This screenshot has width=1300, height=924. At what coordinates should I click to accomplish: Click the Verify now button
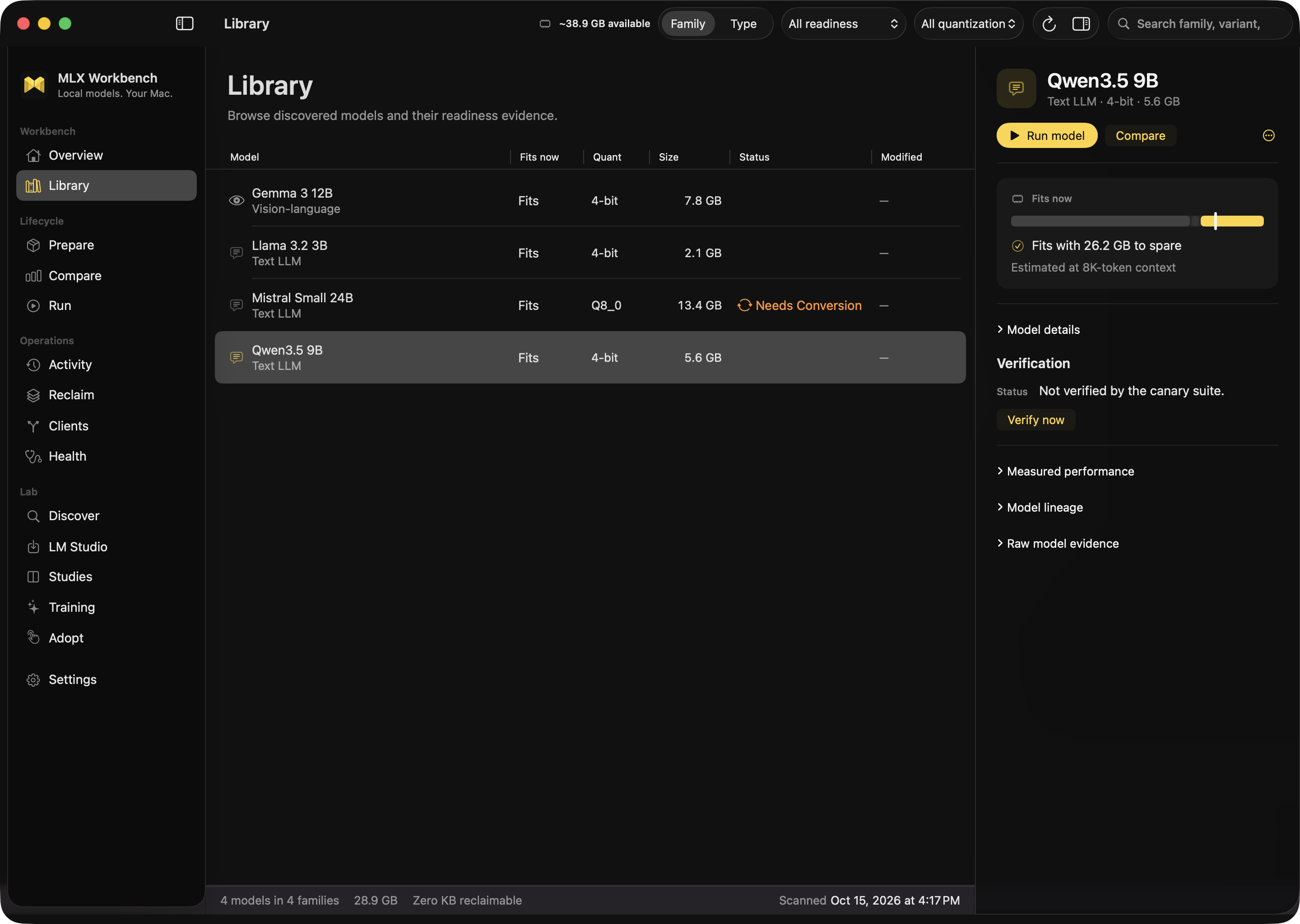pos(1035,420)
